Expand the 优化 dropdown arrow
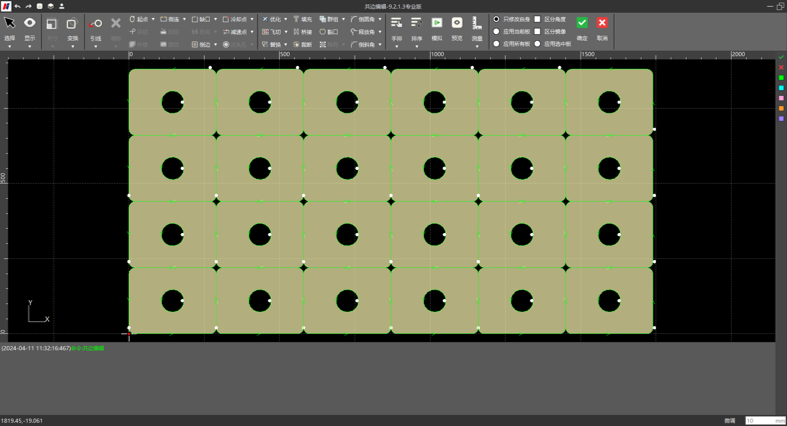The height and width of the screenshot is (426, 787). pos(286,19)
